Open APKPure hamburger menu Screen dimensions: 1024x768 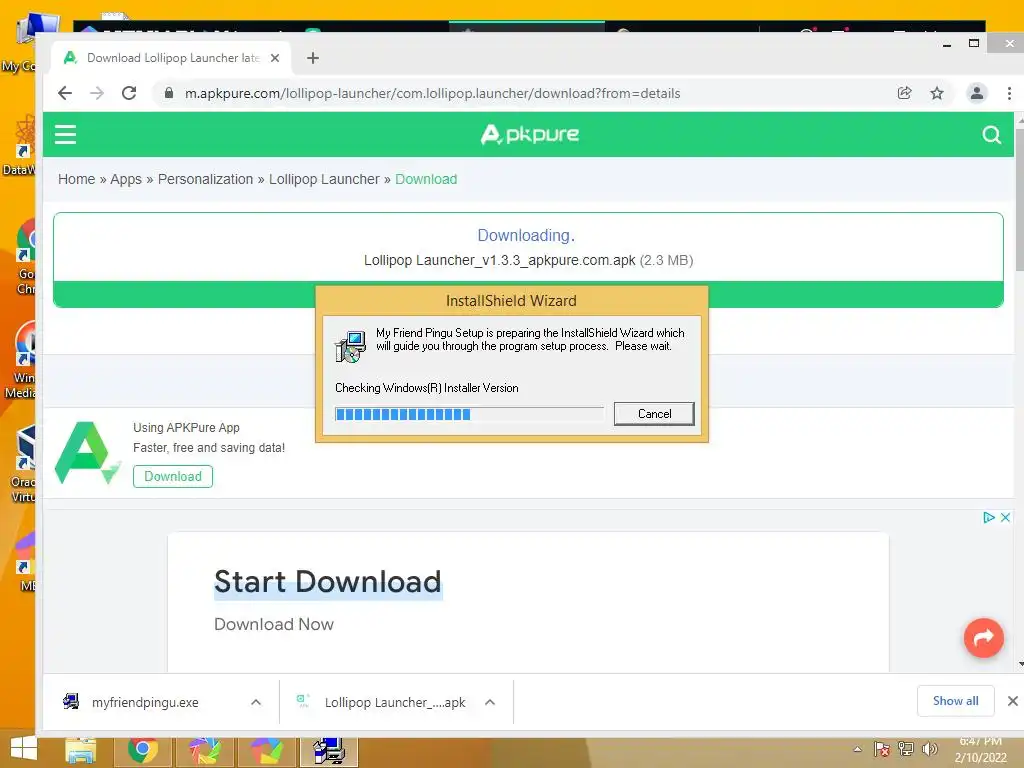click(65, 135)
